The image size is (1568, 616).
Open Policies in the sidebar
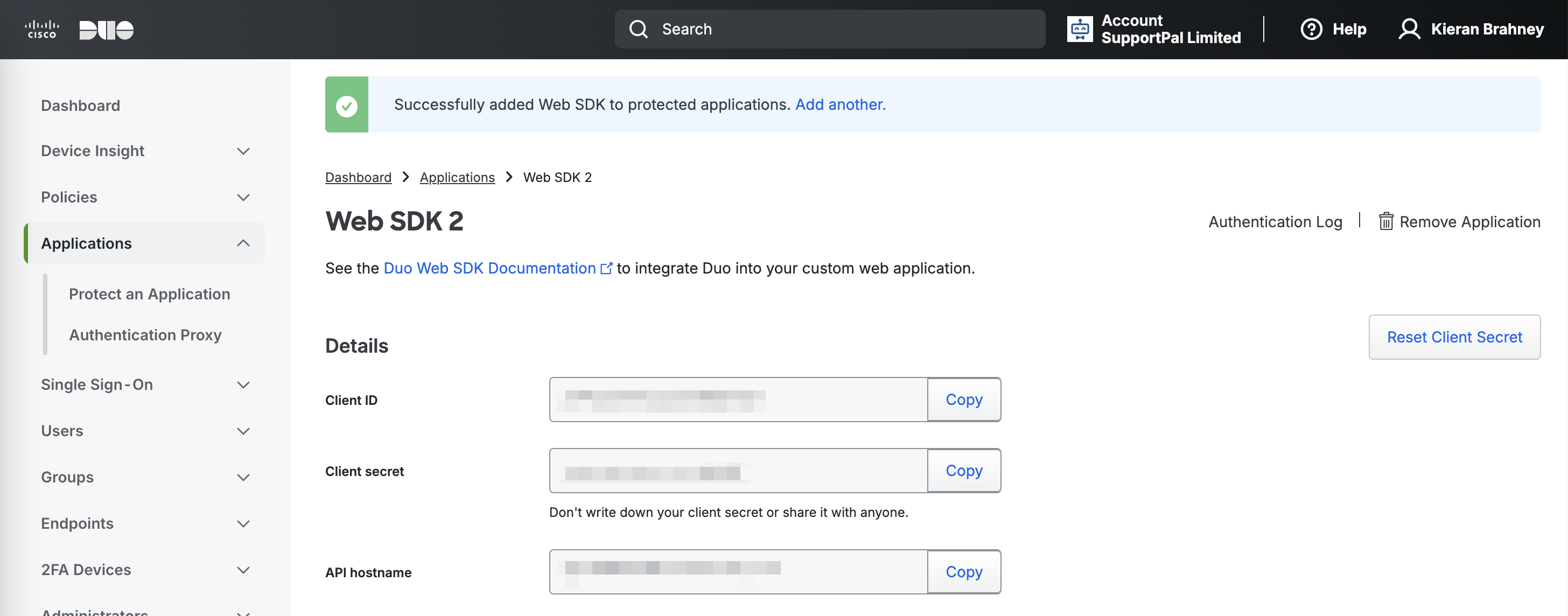pos(69,197)
